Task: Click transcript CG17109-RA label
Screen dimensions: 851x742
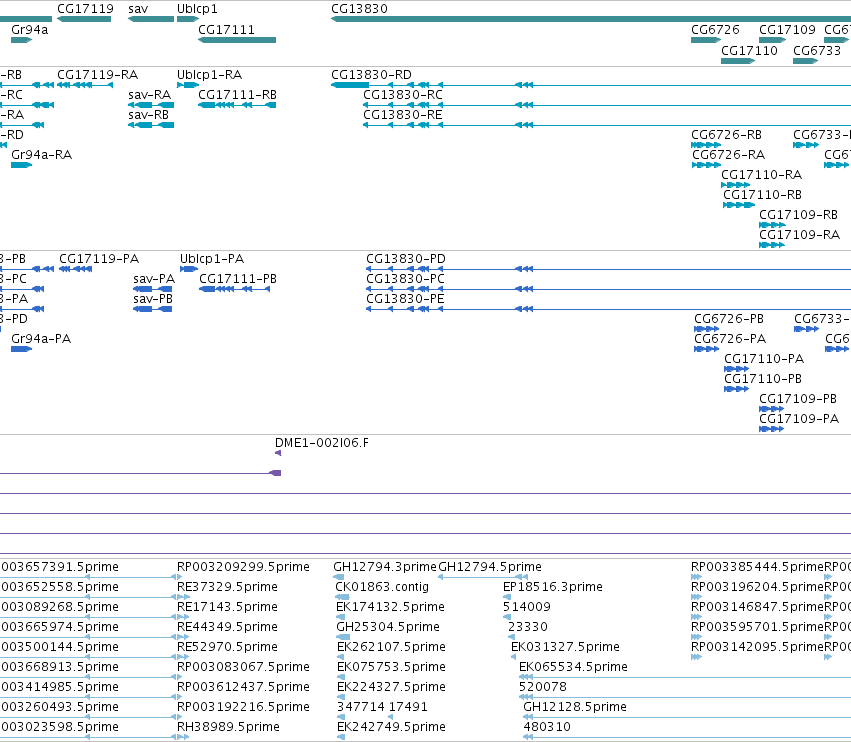Action: coord(799,234)
